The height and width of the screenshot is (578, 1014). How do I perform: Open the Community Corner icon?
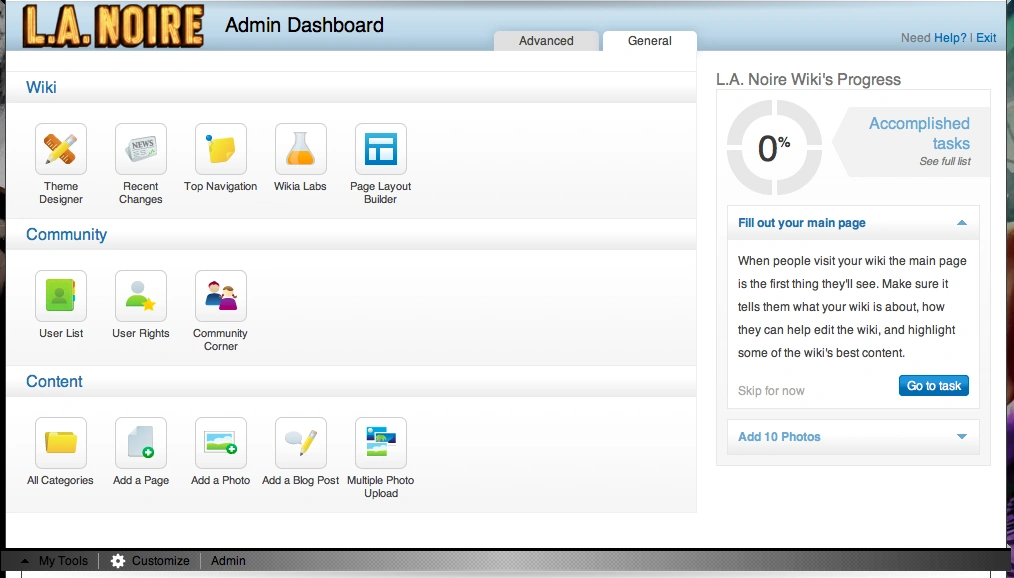coord(221,296)
